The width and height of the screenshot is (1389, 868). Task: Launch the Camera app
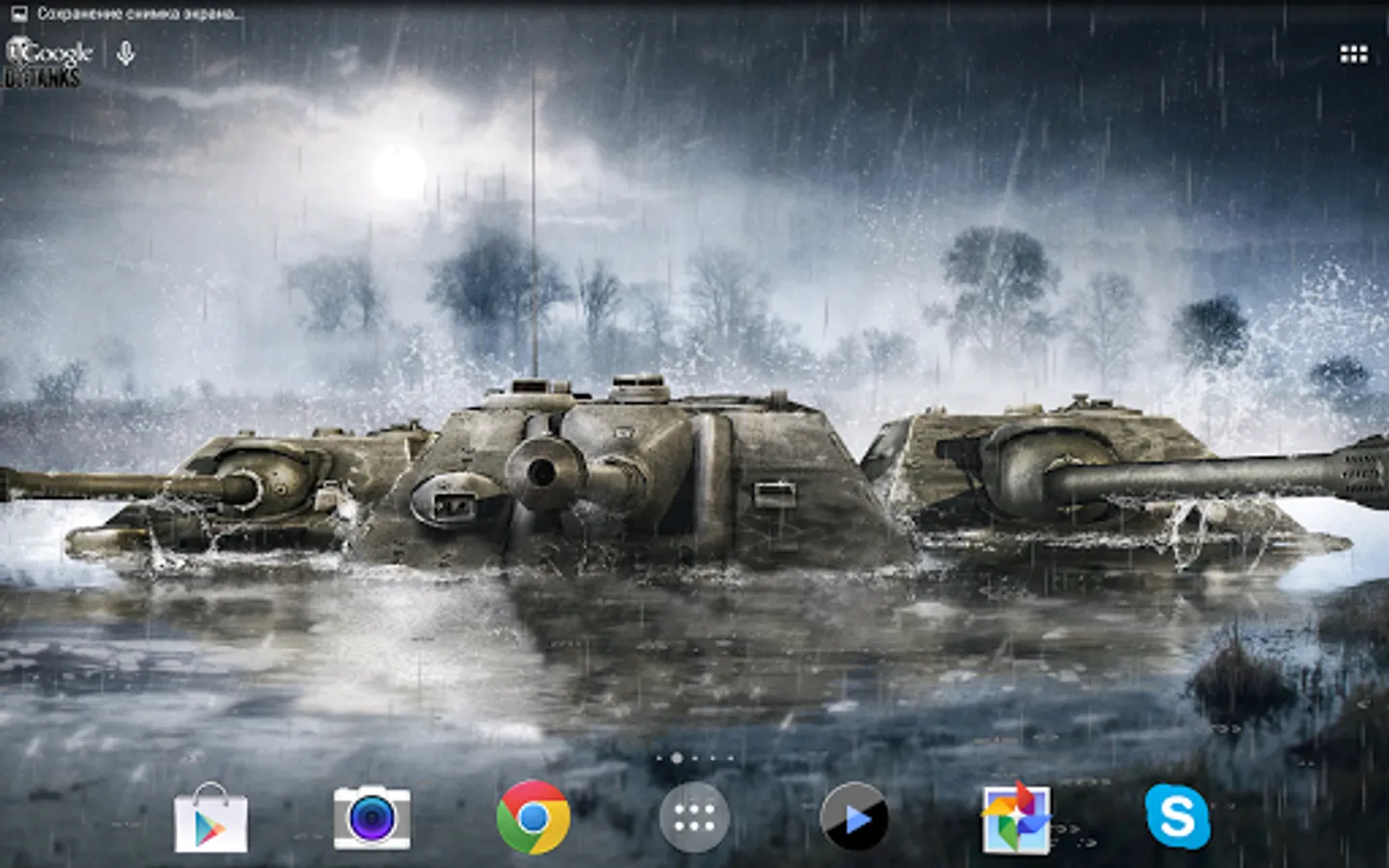372,818
